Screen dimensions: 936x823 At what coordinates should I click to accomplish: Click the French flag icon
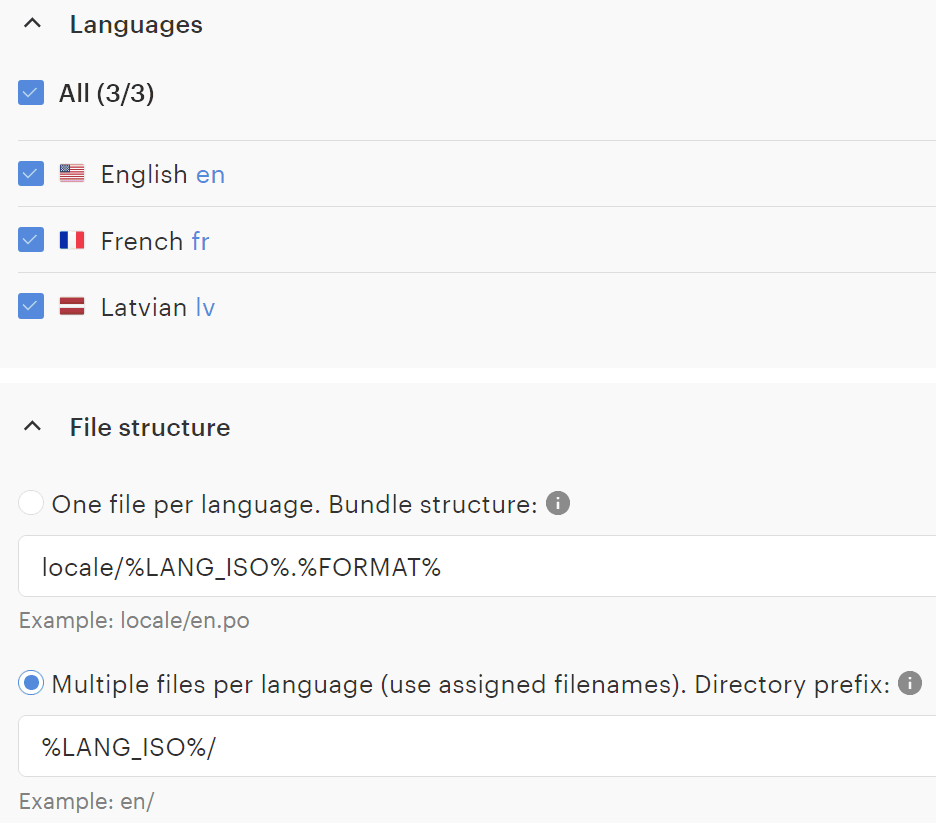point(72,241)
